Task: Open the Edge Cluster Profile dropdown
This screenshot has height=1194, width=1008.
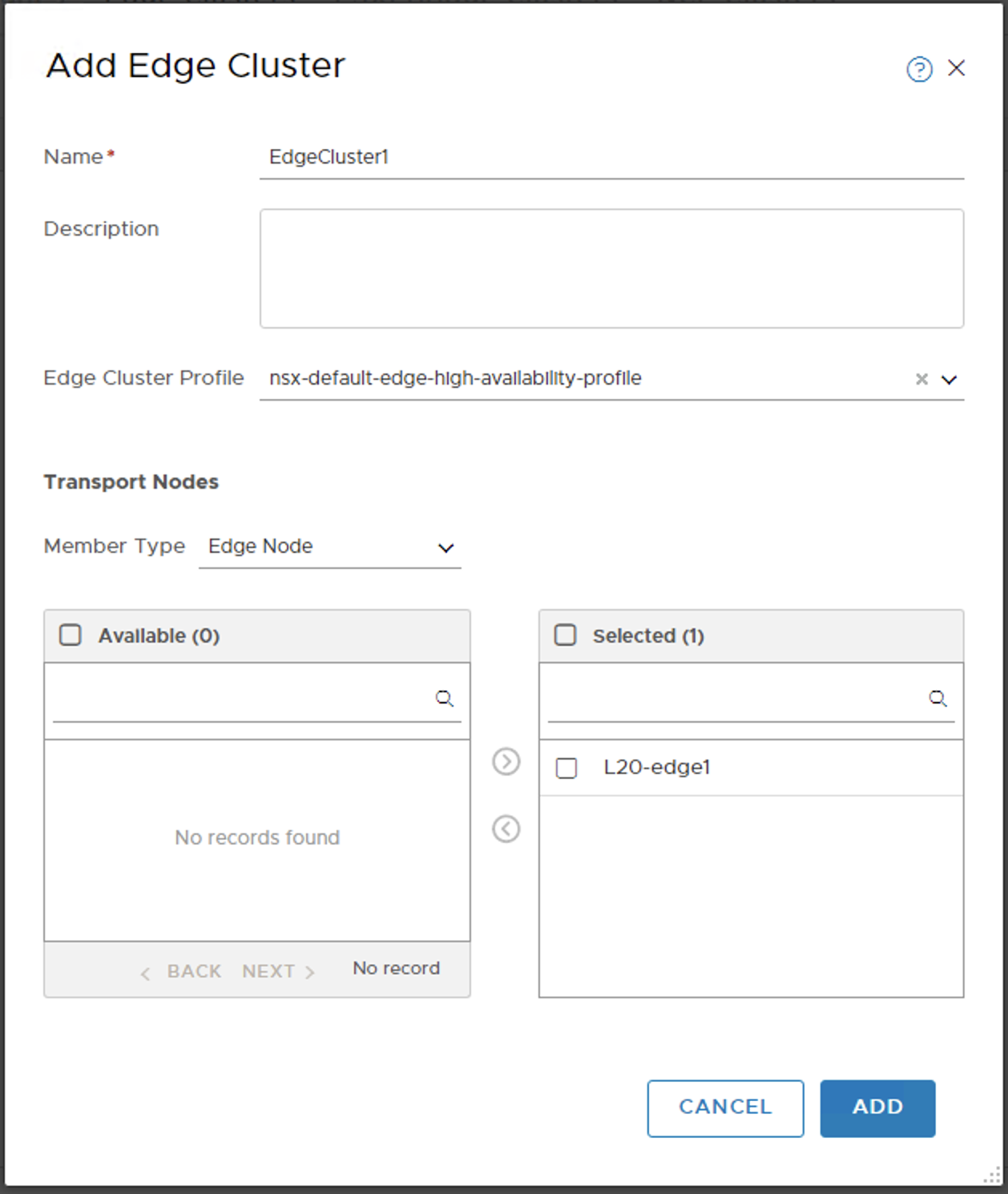Action: click(x=950, y=380)
